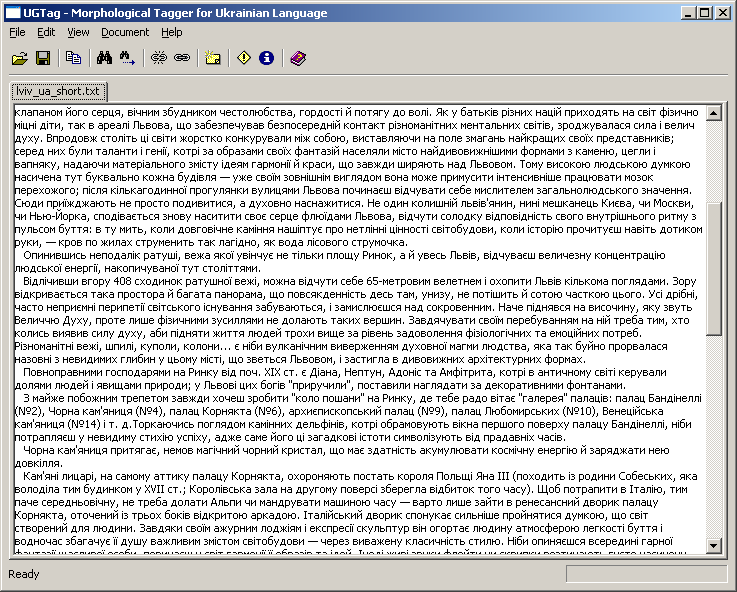Minimize the UGTag window

click(x=688, y=13)
